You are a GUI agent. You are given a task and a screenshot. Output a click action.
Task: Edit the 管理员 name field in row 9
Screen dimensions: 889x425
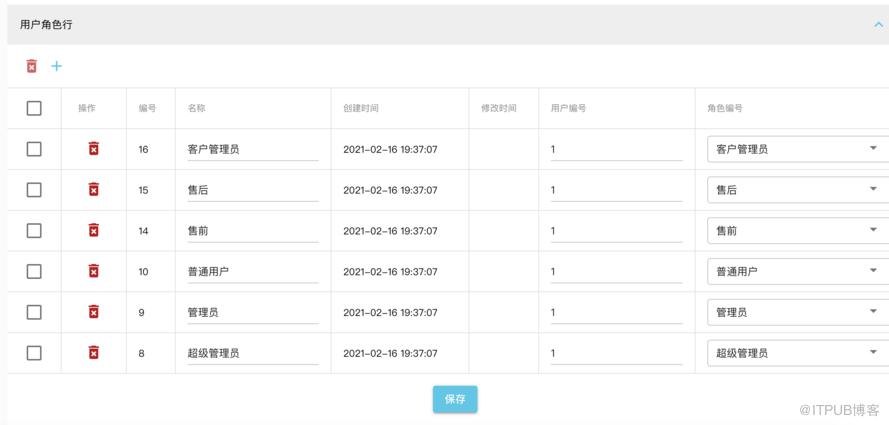253,313
